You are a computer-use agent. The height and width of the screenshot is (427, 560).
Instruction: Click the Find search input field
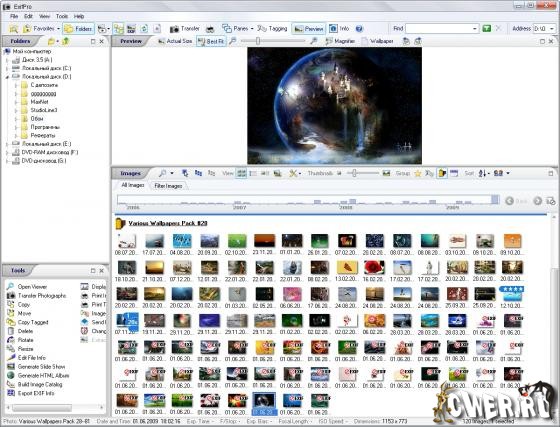tap(442, 29)
